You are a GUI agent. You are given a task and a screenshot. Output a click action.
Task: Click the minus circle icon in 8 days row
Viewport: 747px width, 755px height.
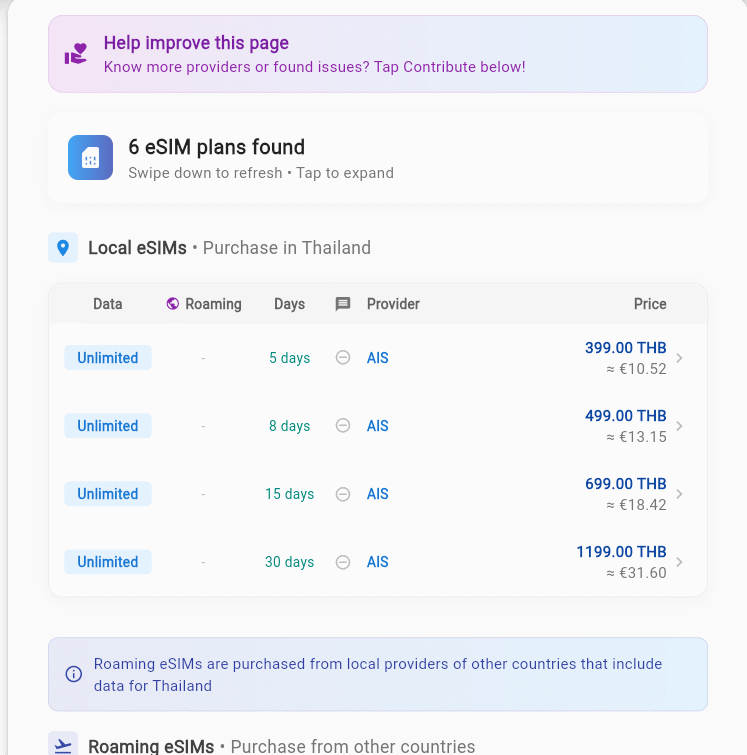343,426
